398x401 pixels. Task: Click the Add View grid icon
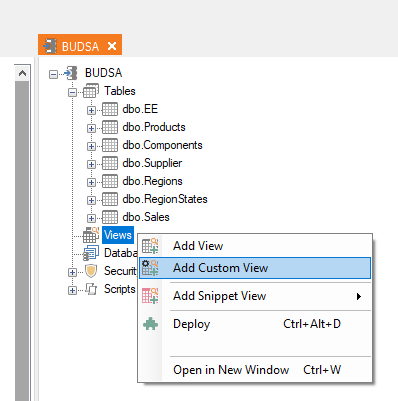pyautogui.click(x=150, y=246)
